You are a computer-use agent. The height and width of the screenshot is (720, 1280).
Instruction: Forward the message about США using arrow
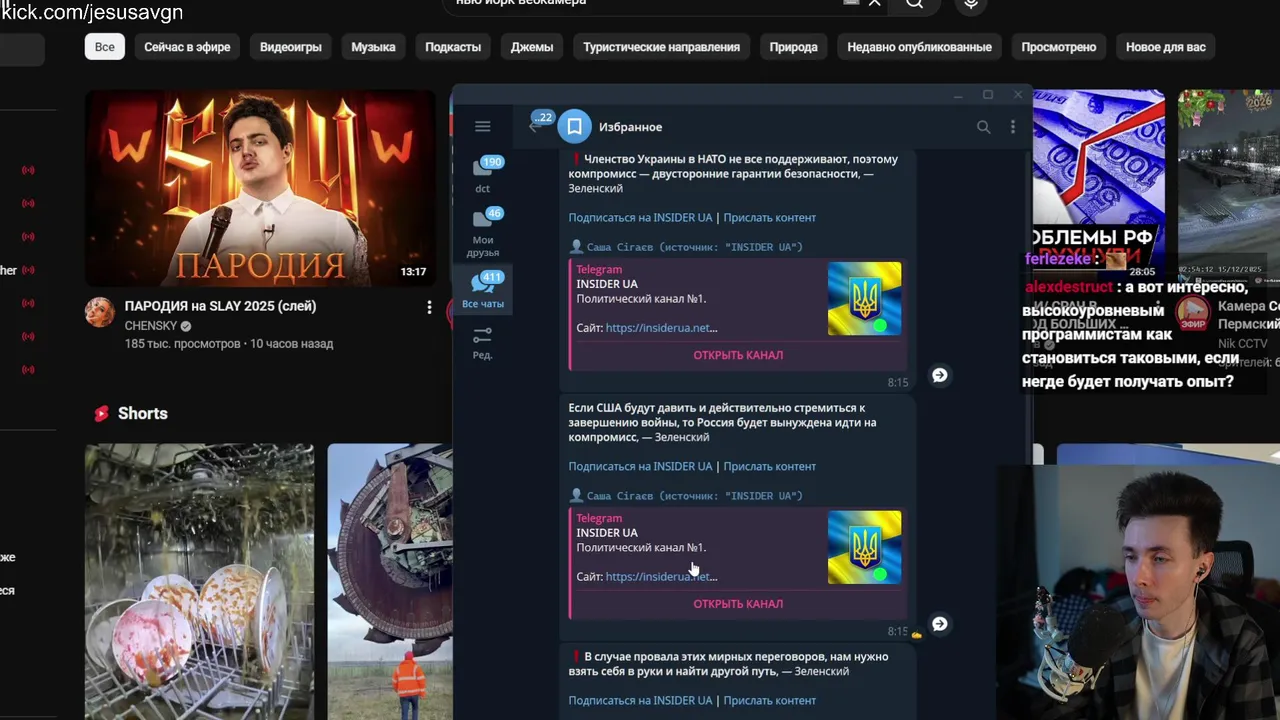pyautogui.click(x=940, y=624)
